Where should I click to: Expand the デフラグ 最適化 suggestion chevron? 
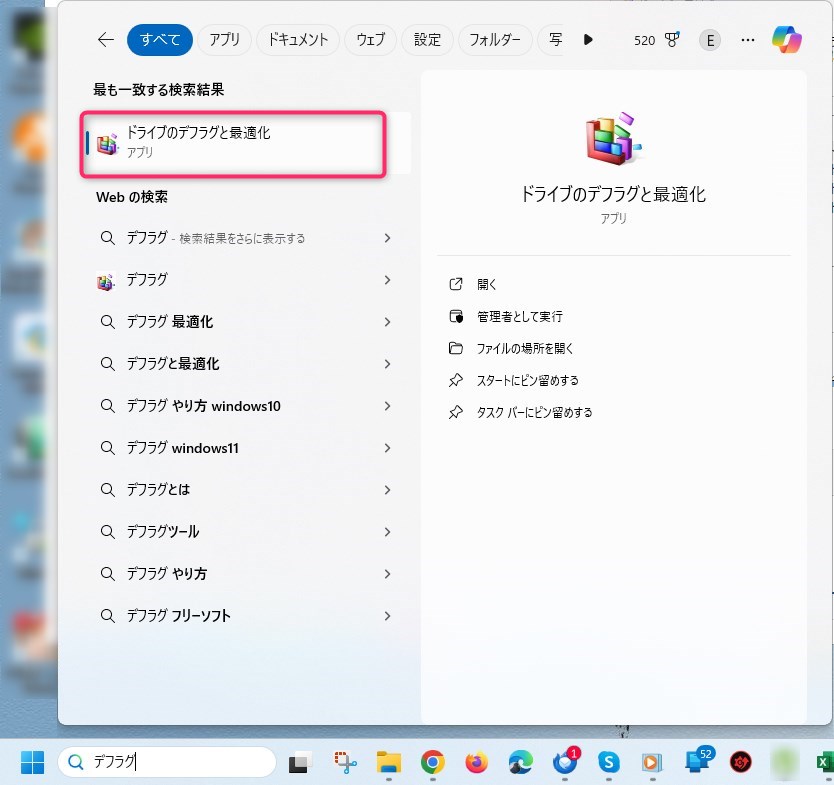[x=387, y=322]
